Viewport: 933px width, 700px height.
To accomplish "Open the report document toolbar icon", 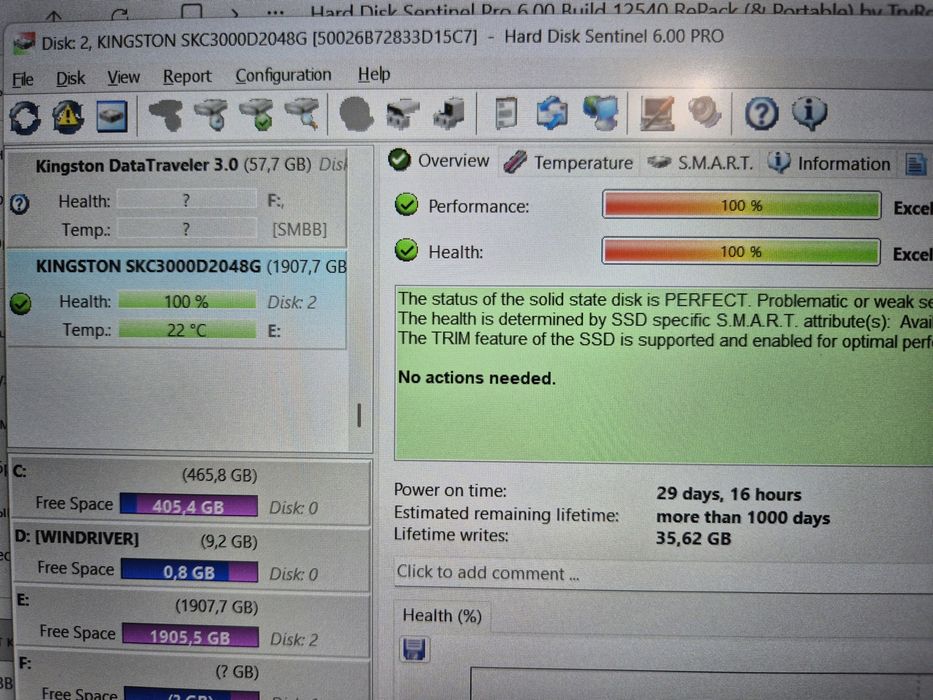I will (x=506, y=112).
